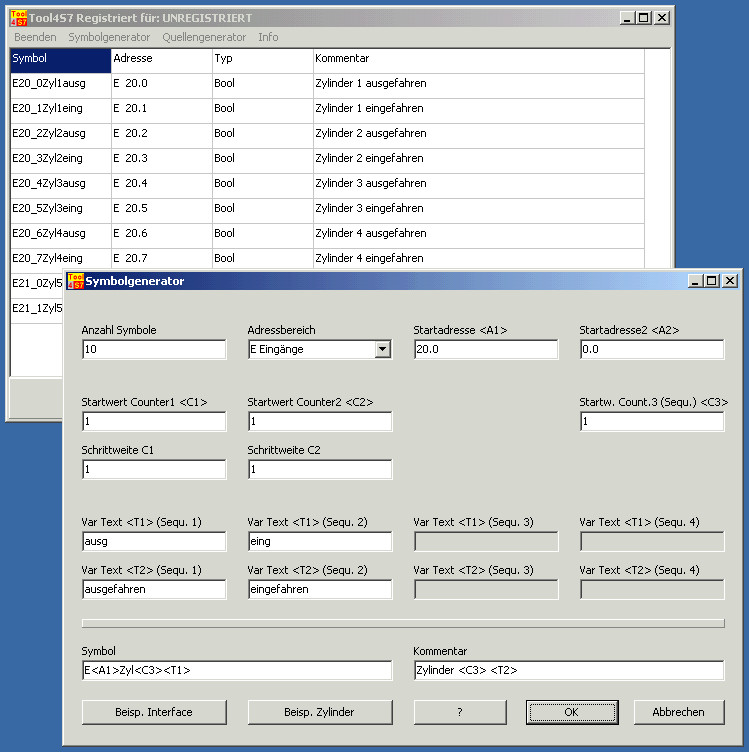The image size is (749, 752).
Task: Select table row E20_3Zyl2eing
Action: point(60,158)
